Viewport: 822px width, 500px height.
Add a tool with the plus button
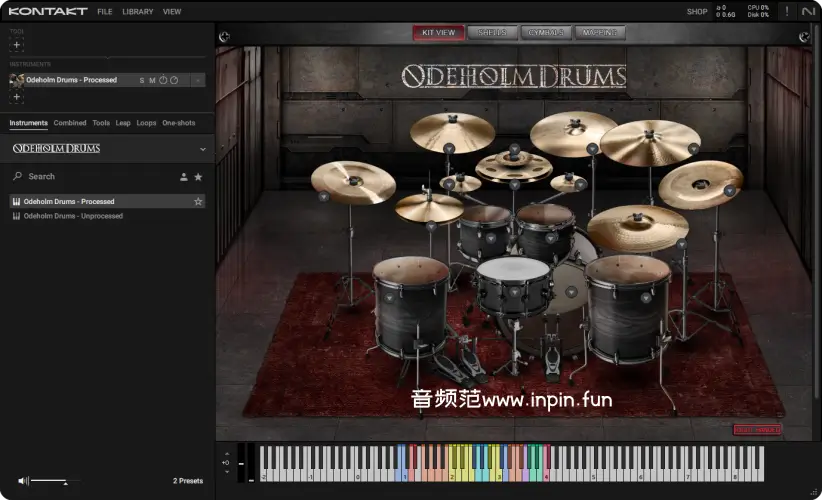pyautogui.click(x=16, y=45)
